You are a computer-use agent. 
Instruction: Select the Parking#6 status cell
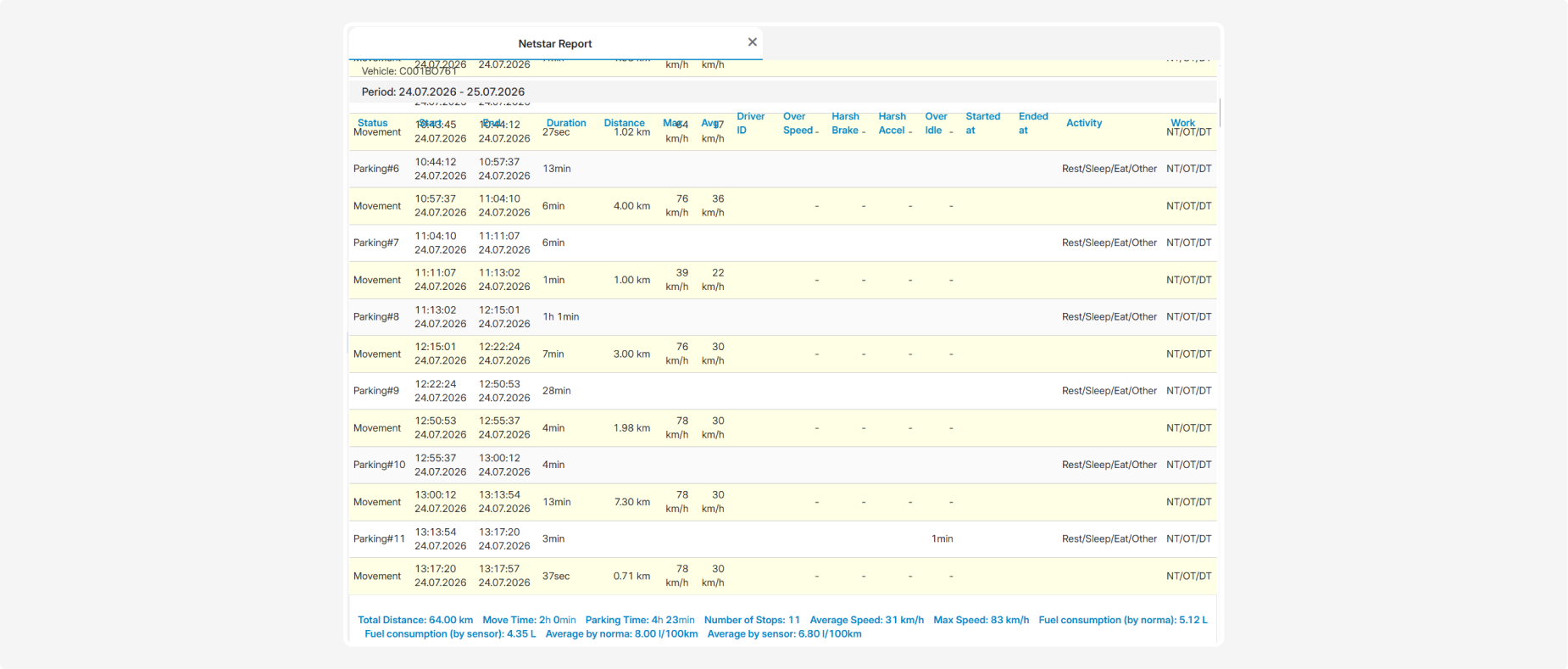[x=376, y=169]
